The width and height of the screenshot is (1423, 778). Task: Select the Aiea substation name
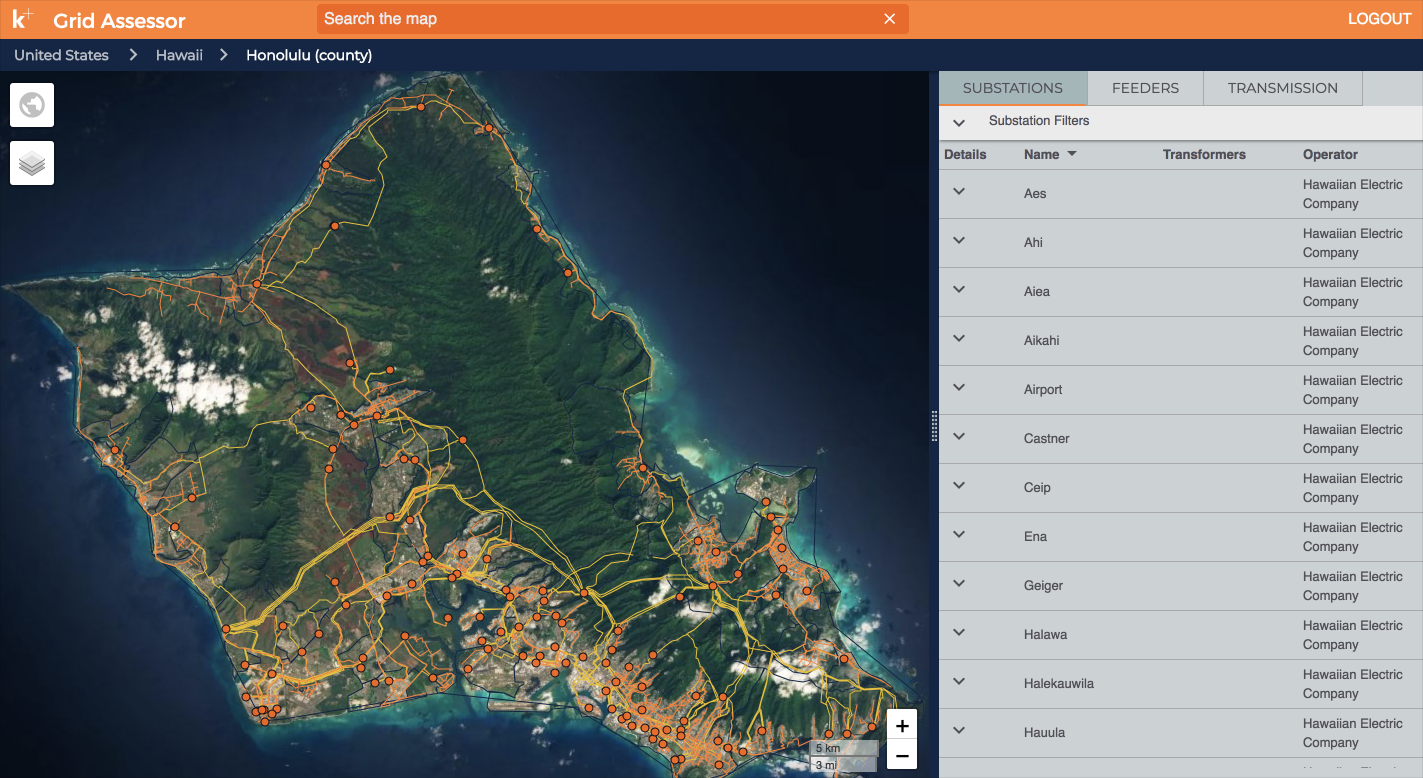[1037, 292]
